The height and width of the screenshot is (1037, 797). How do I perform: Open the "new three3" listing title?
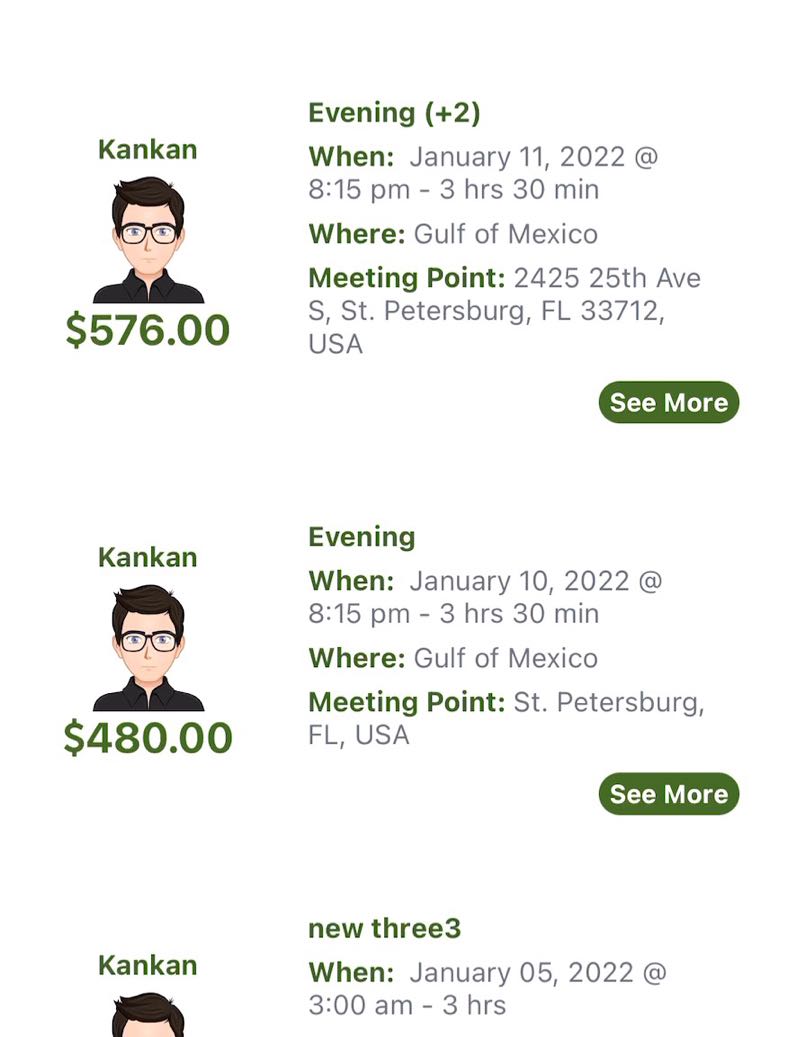[x=384, y=928]
